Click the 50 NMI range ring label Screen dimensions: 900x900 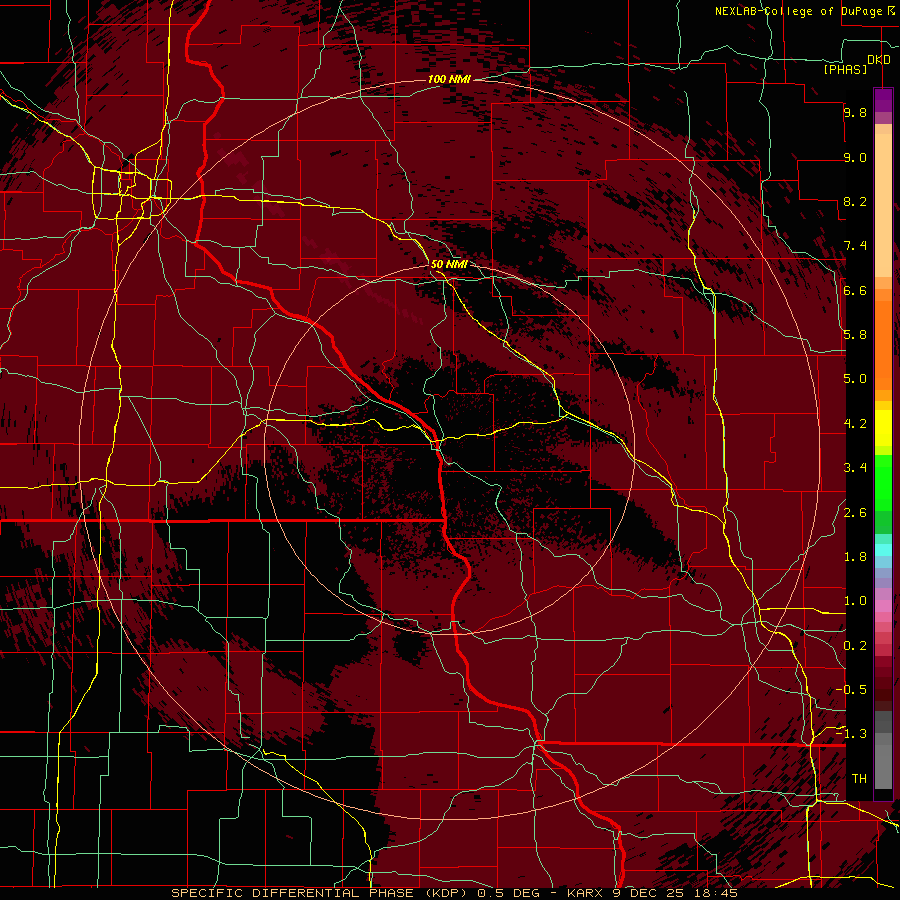pos(449,265)
